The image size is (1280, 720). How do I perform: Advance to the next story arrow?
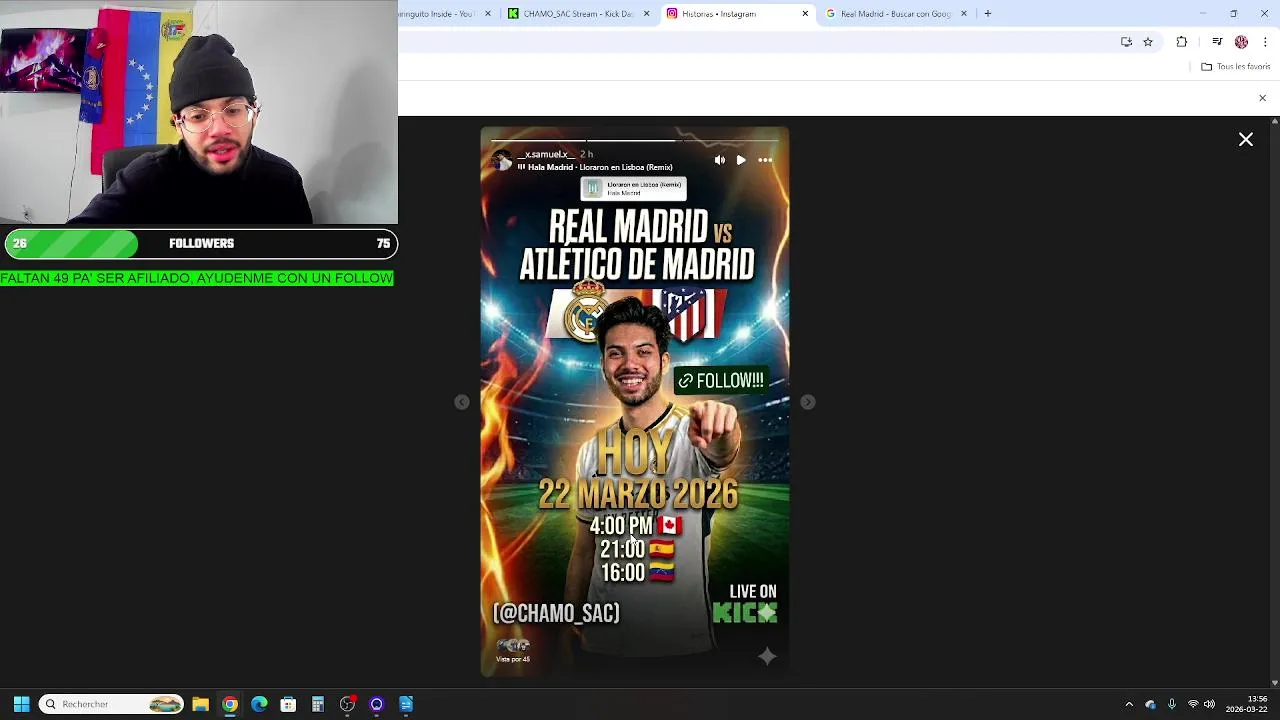click(808, 402)
